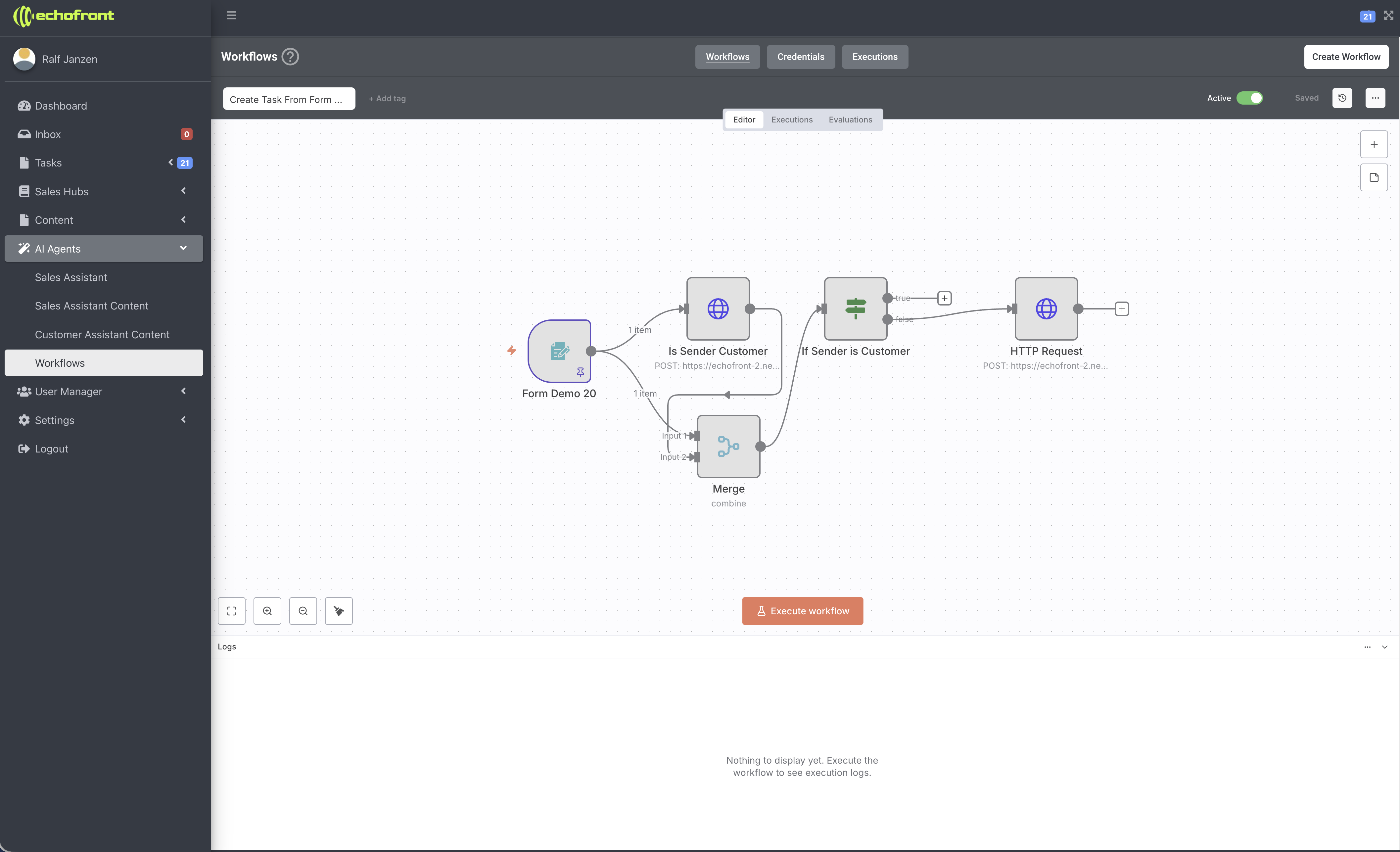Add a sticky note to canvas

click(1373, 177)
